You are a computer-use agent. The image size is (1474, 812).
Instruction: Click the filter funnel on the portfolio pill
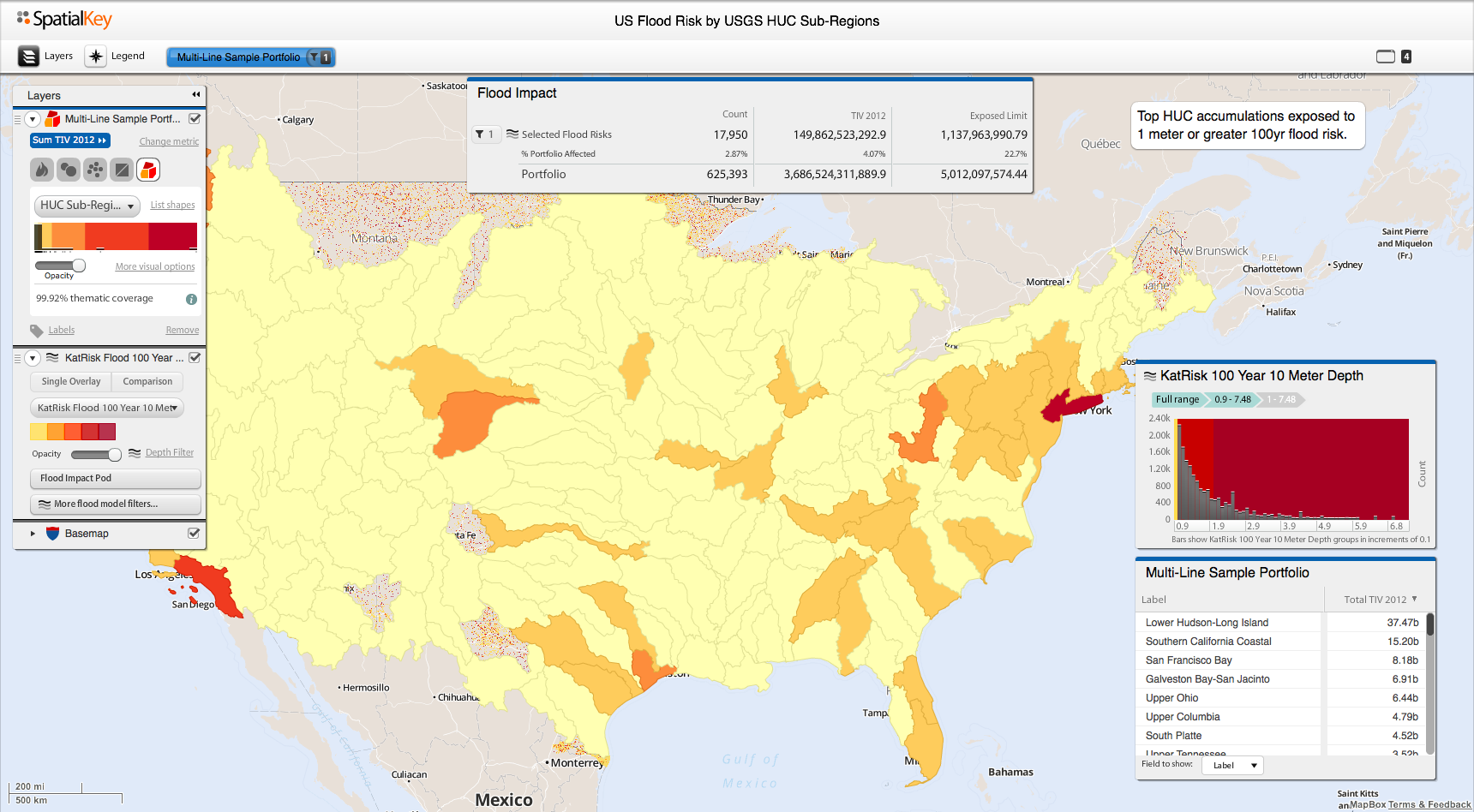click(x=315, y=57)
